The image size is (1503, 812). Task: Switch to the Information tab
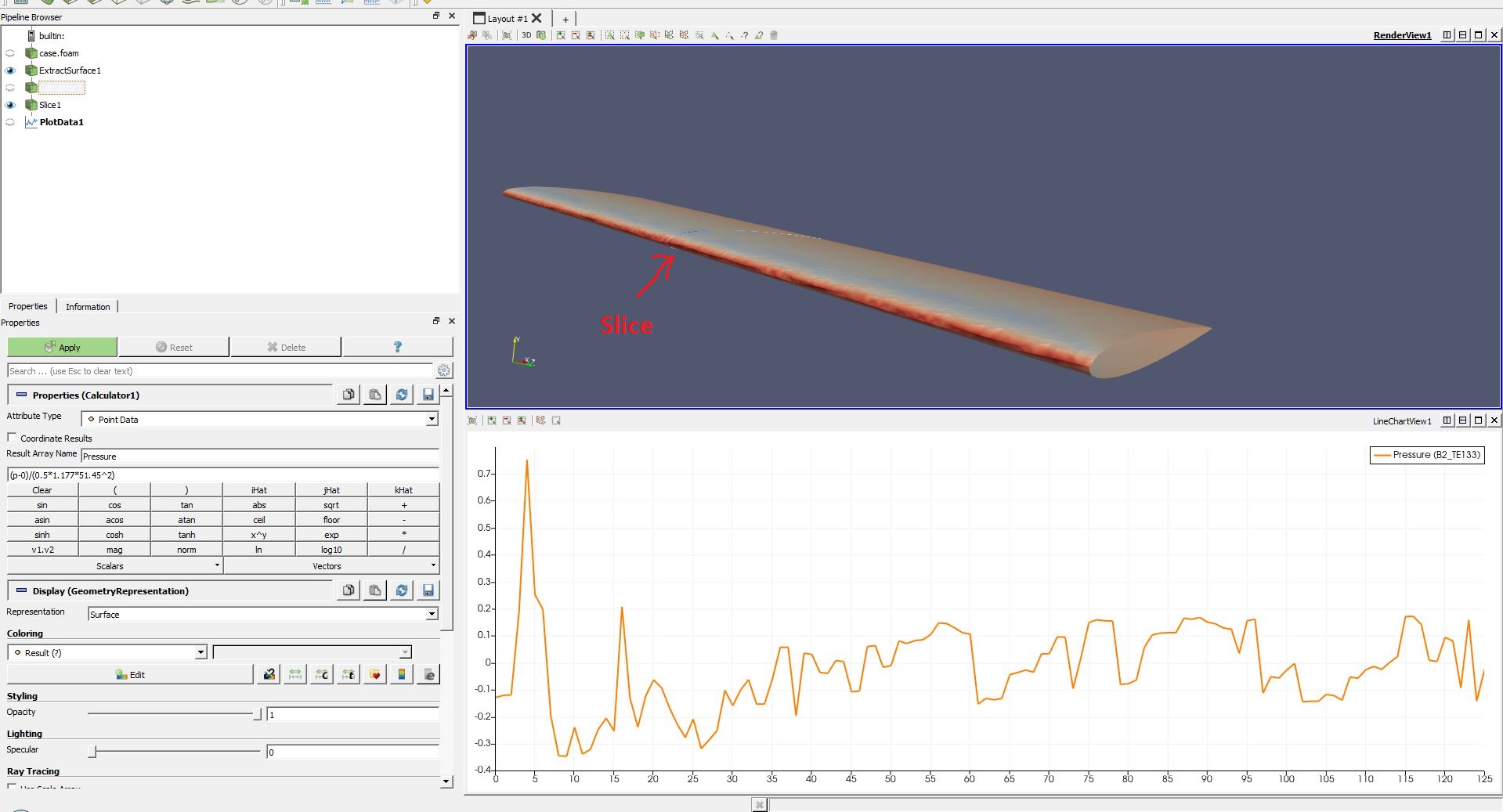[x=88, y=306]
